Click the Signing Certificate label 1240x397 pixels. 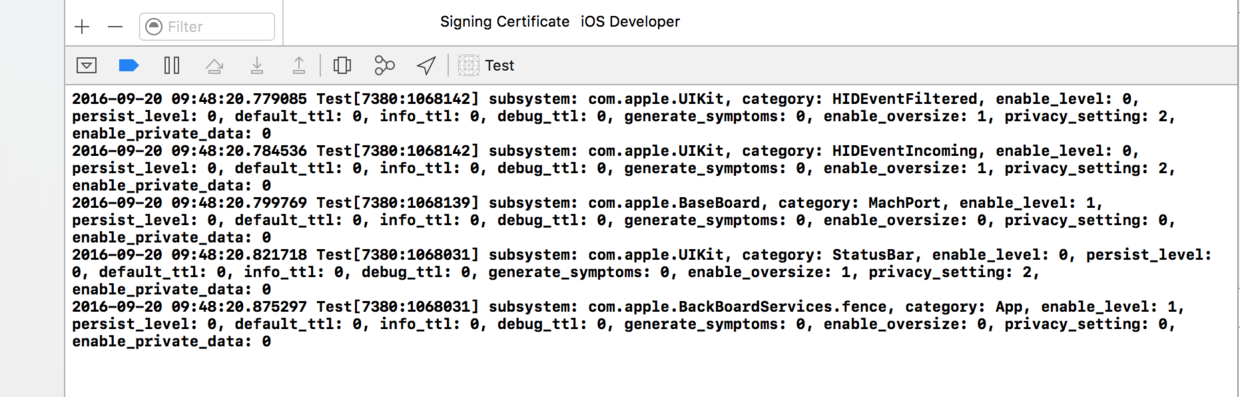[505, 22]
